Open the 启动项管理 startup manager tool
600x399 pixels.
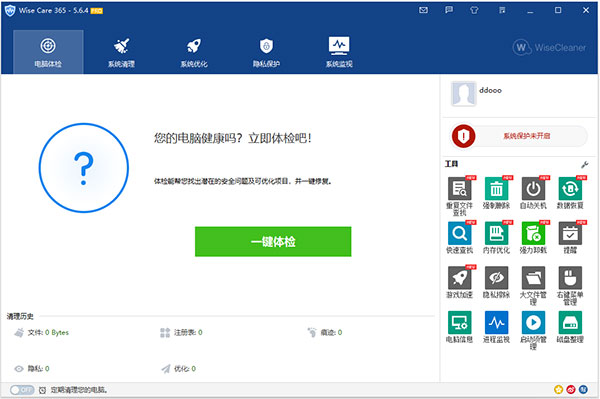(x=533, y=322)
